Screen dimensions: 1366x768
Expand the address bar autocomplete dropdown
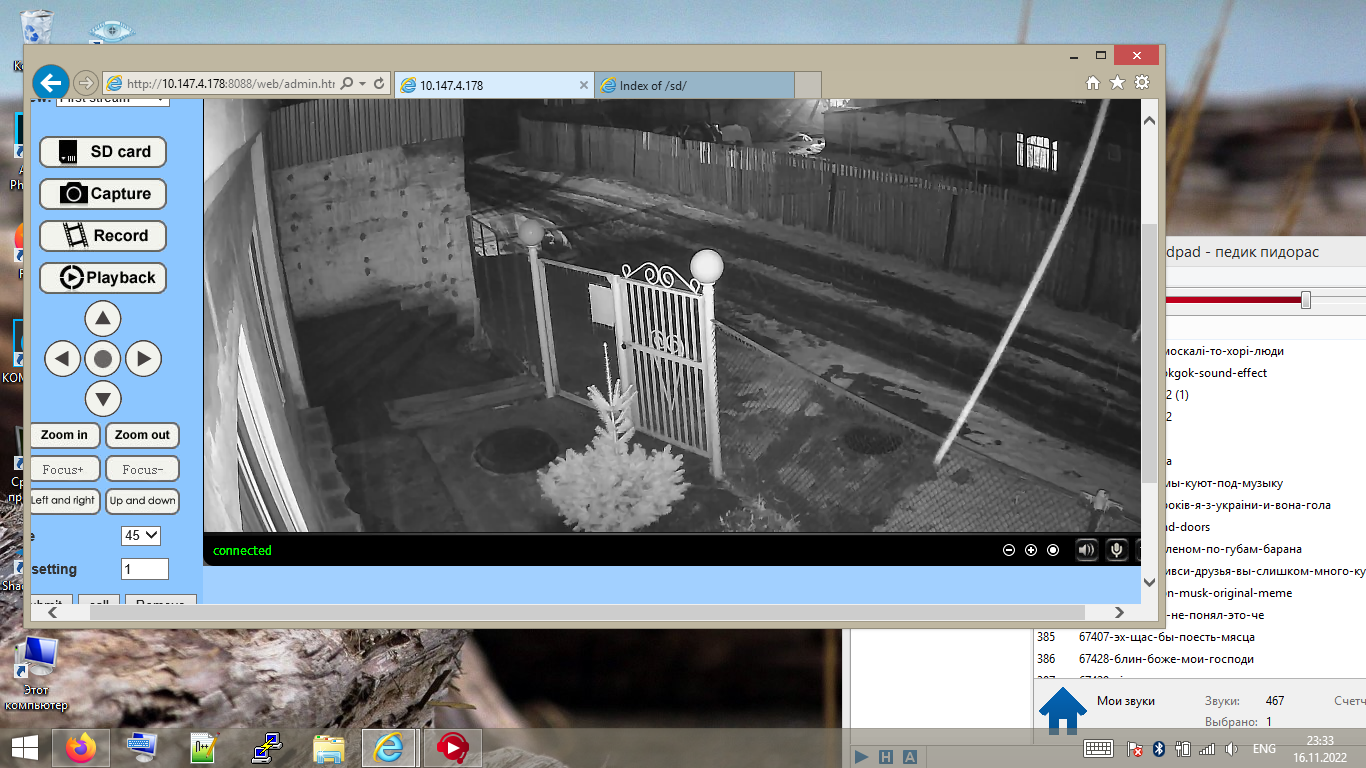pyautogui.click(x=362, y=84)
